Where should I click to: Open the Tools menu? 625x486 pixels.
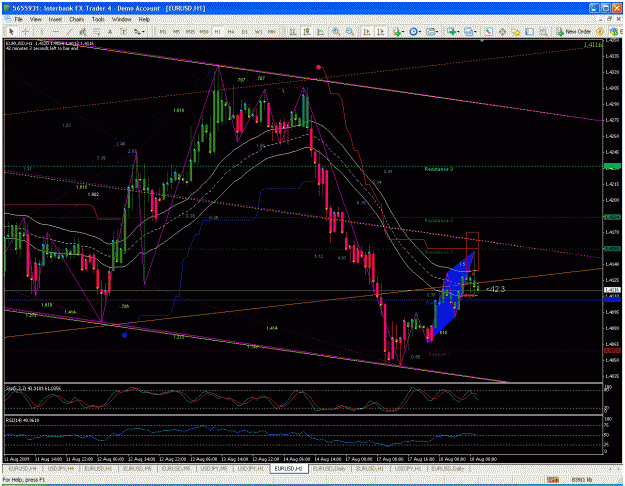[98, 19]
